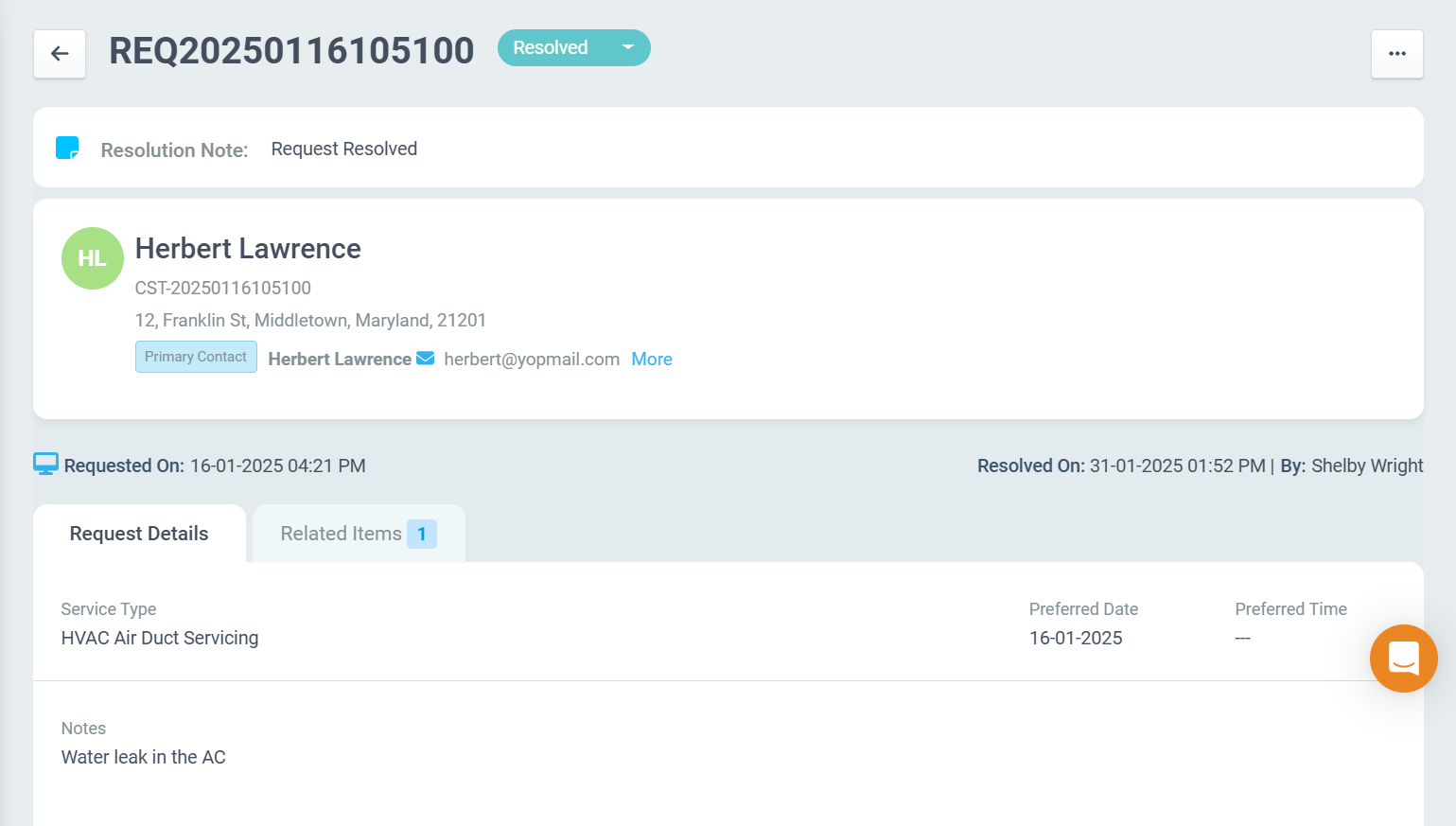Go back using the left arrow button
The height and width of the screenshot is (826, 1456).
tap(60, 54)
